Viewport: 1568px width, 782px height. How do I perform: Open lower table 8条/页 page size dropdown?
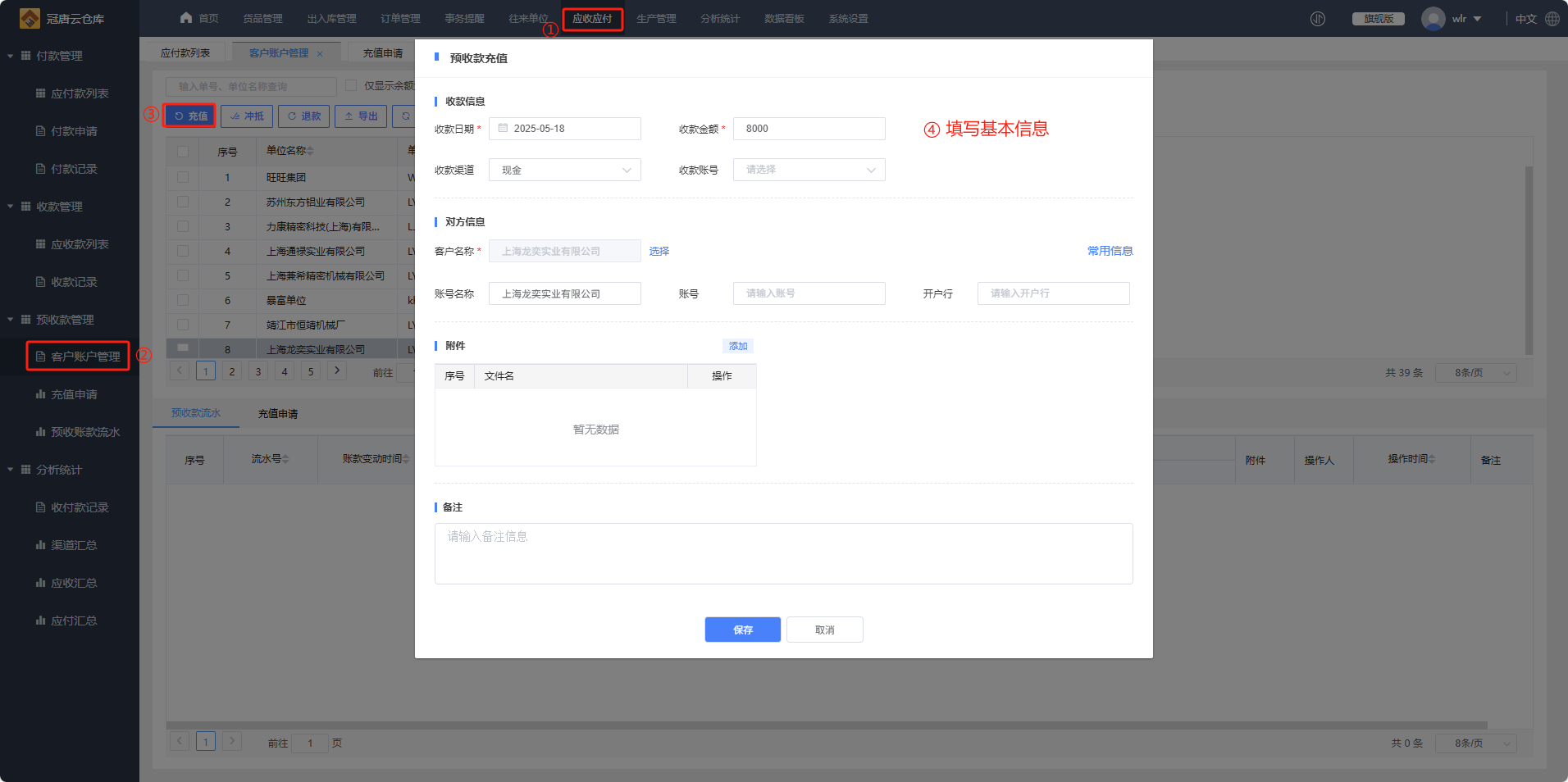tap(1476, 743)
